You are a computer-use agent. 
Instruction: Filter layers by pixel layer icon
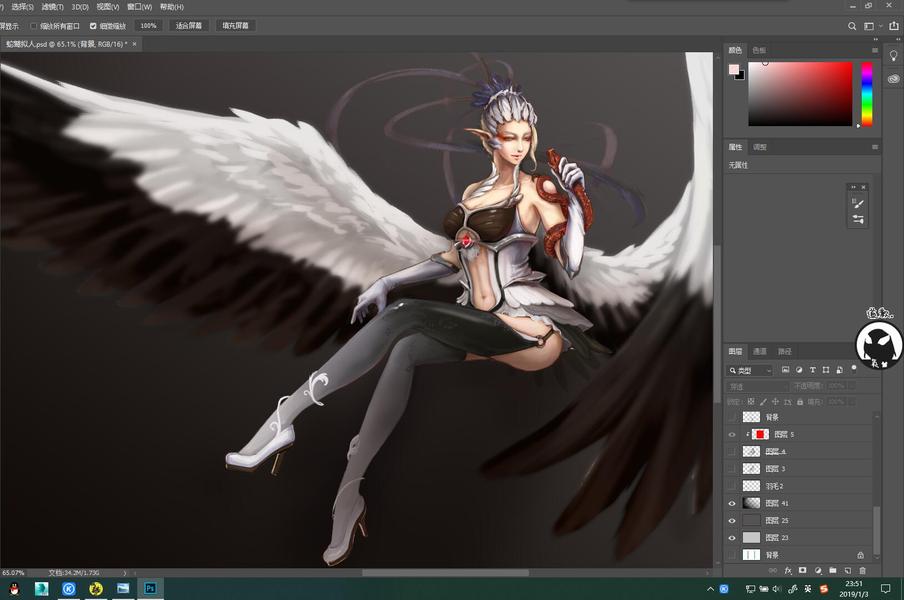785,370
